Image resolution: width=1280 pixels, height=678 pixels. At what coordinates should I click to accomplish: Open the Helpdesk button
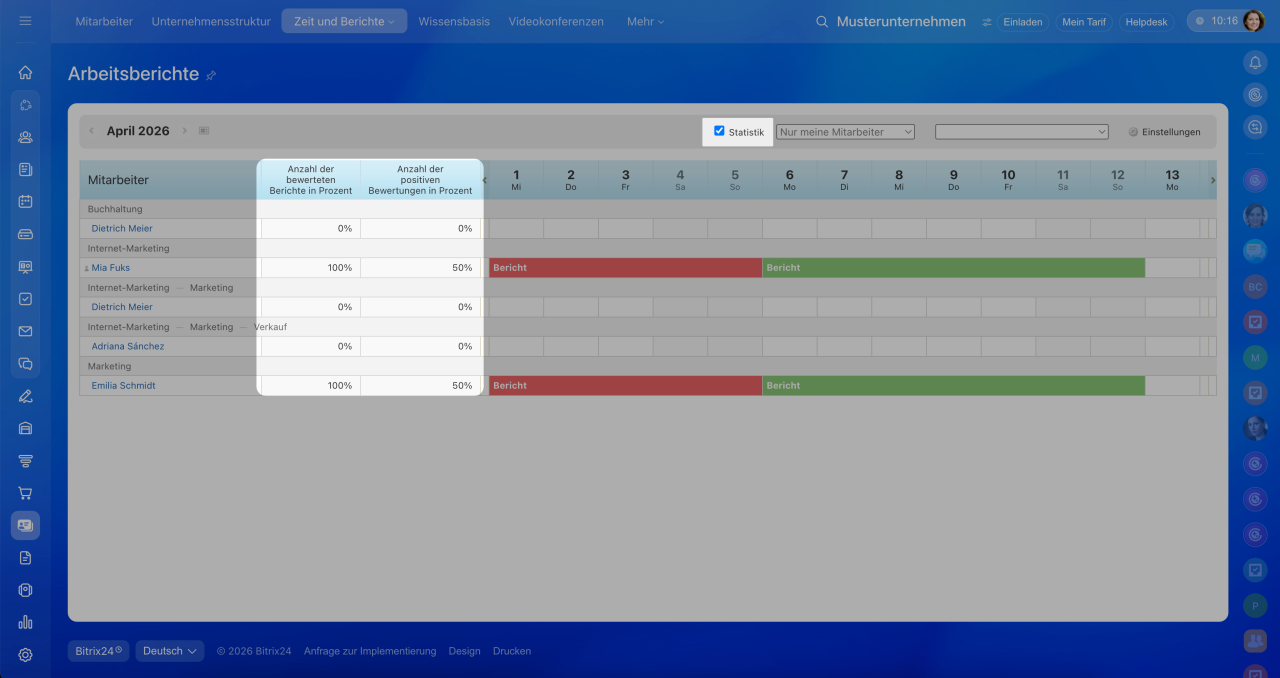click(x=1146, y=21)
